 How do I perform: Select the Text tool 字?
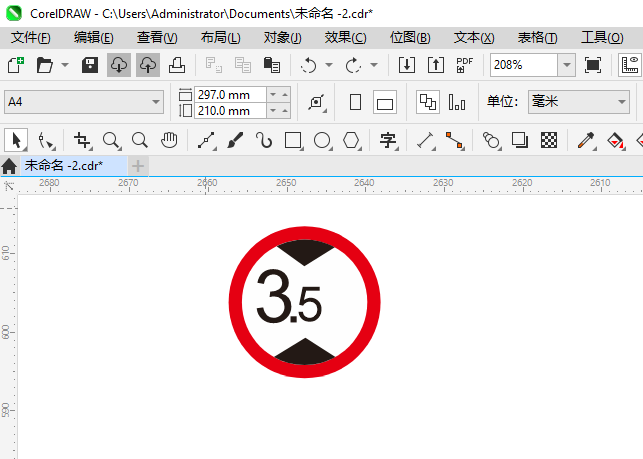388,140
